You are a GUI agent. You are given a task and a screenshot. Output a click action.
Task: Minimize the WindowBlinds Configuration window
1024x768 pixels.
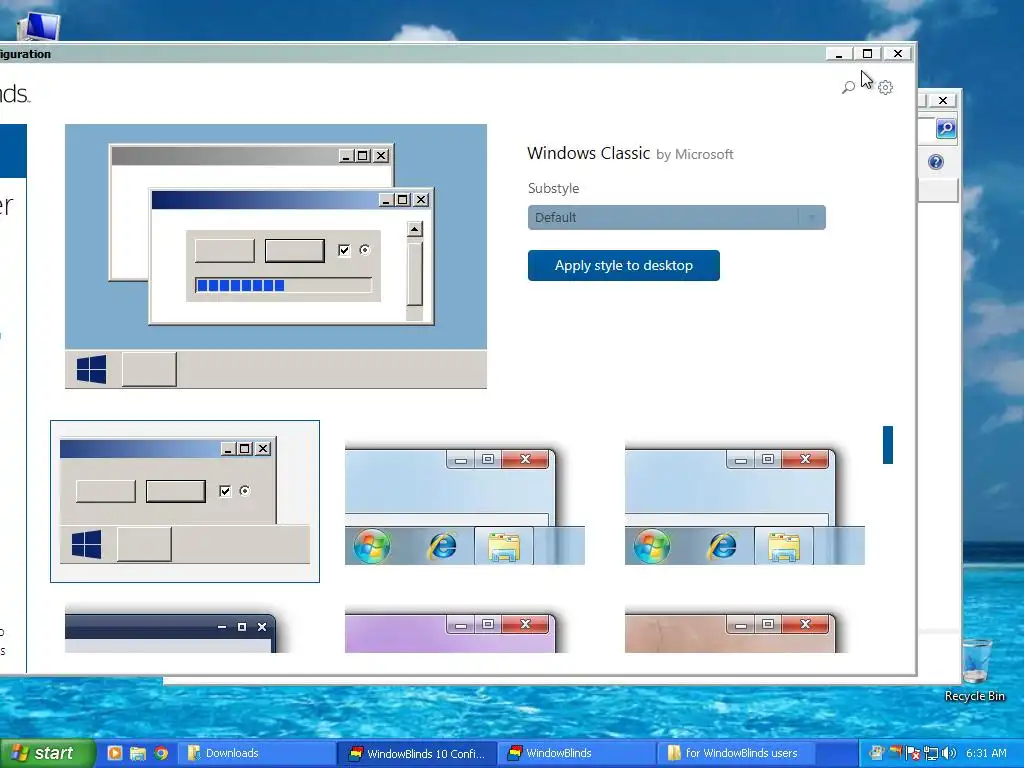pyautogui.click(x=839, y=54)
